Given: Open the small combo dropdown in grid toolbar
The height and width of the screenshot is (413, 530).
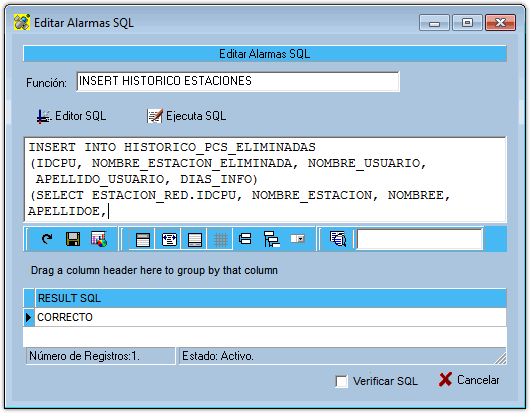Looking at the screenshot, I should click(x=298, y=239).
